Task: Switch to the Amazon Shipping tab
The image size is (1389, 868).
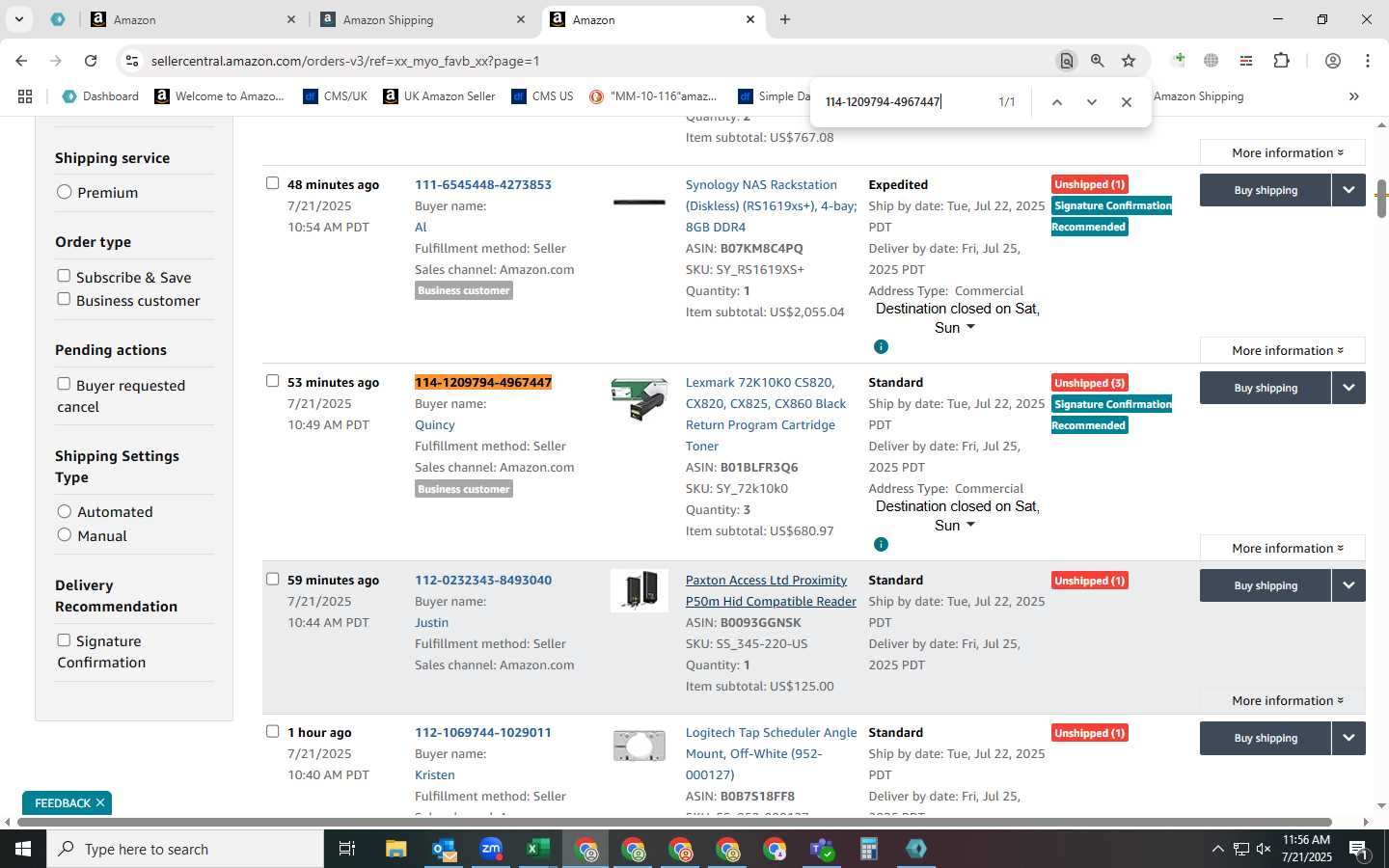Action: (x=422, y=19)
